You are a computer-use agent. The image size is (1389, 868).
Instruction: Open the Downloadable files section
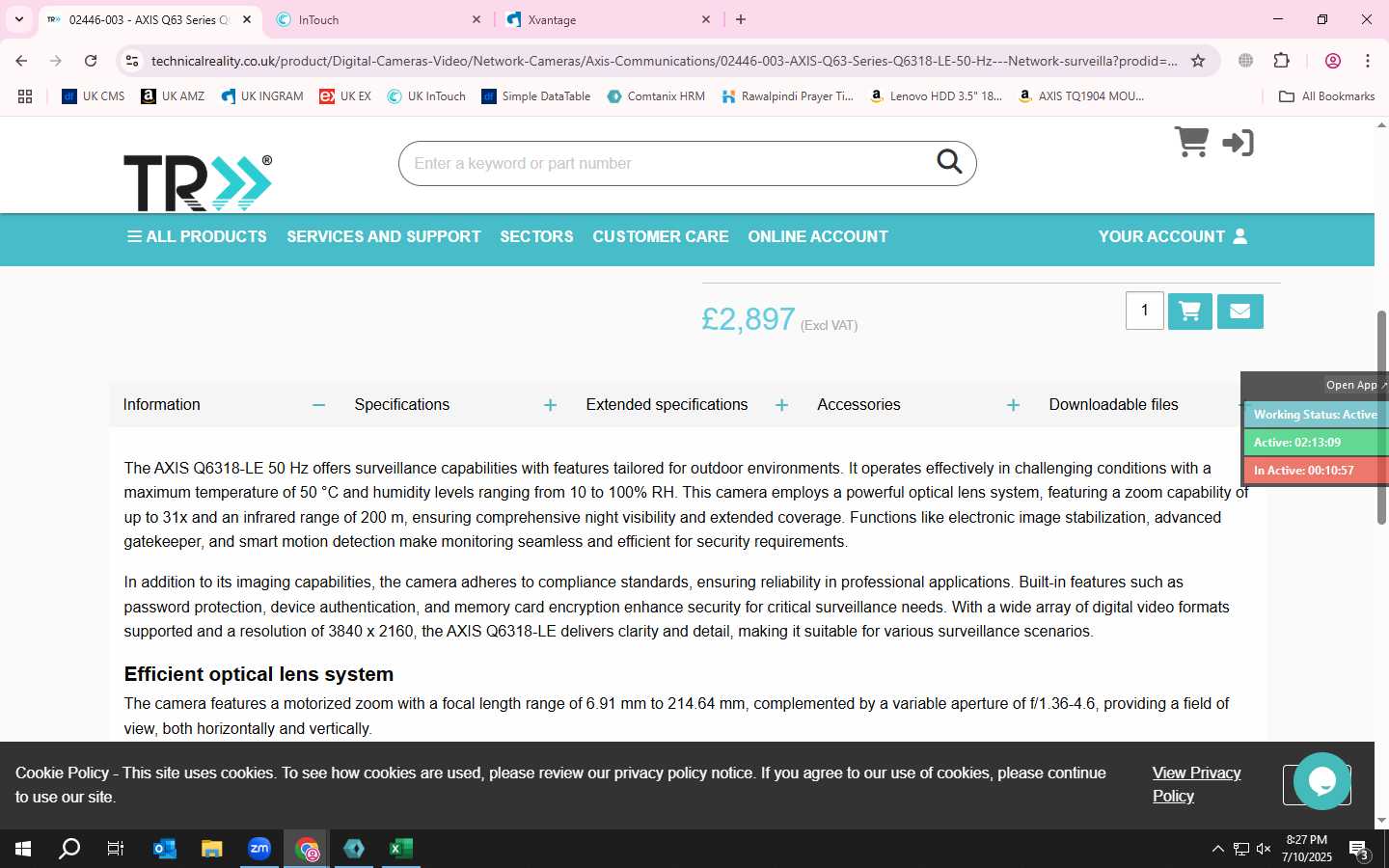click(1113, 405)
